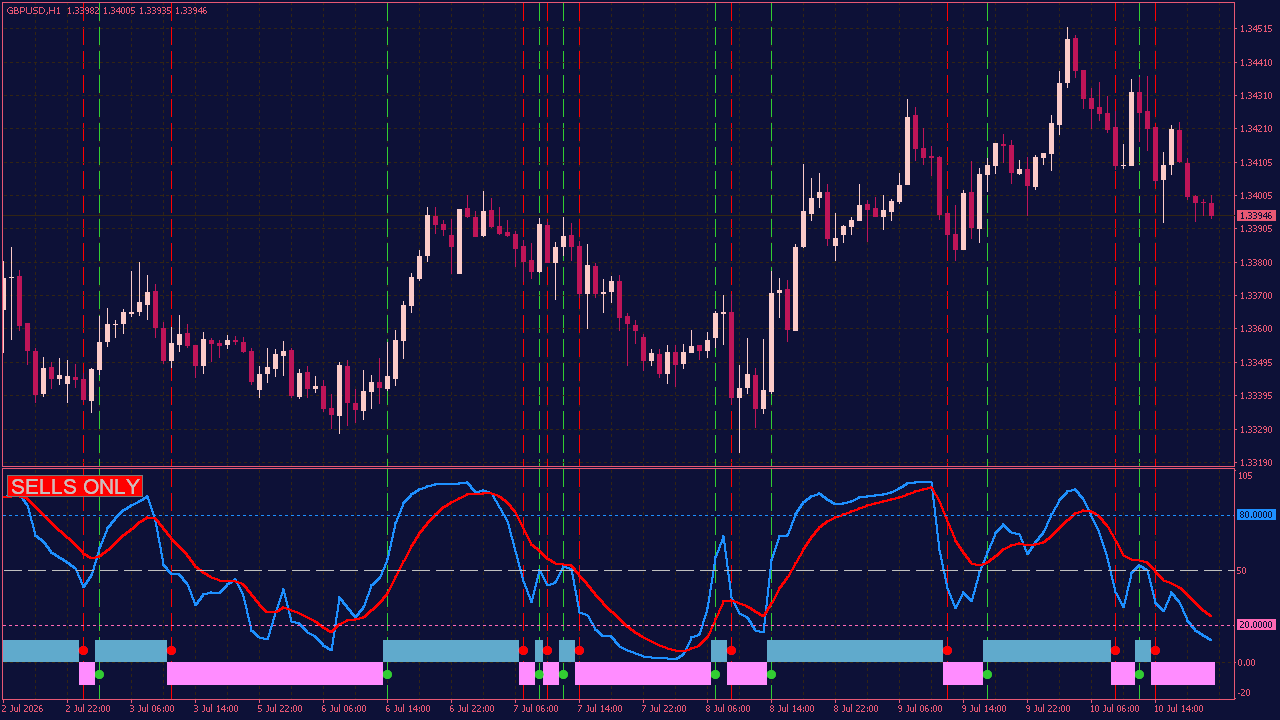Click price axis value 1.33600

click(x=1256, y=329)
